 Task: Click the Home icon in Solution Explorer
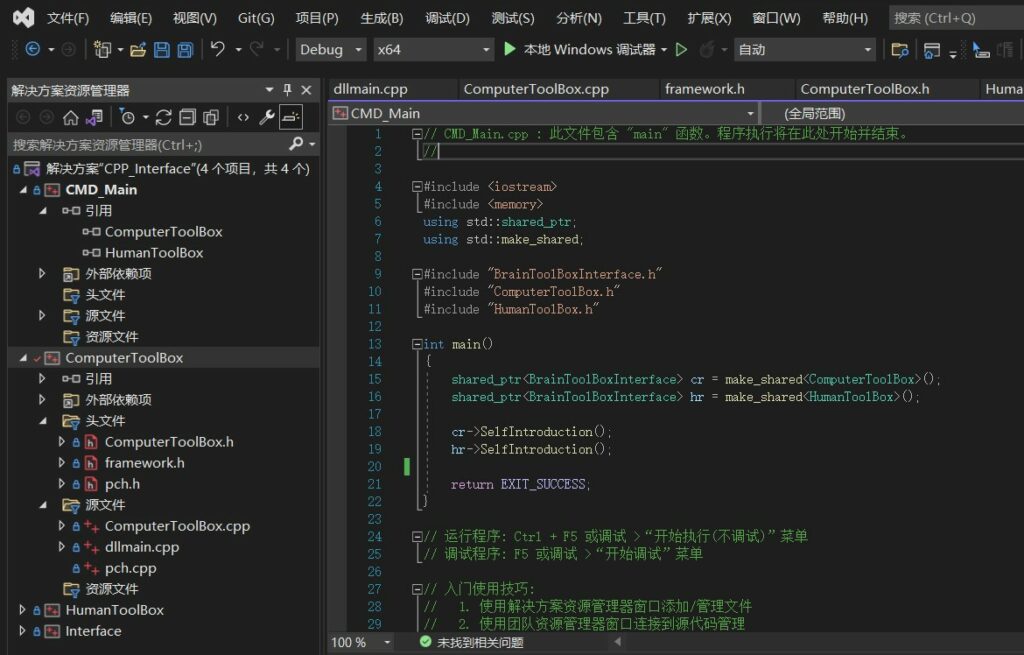(71, 117)
